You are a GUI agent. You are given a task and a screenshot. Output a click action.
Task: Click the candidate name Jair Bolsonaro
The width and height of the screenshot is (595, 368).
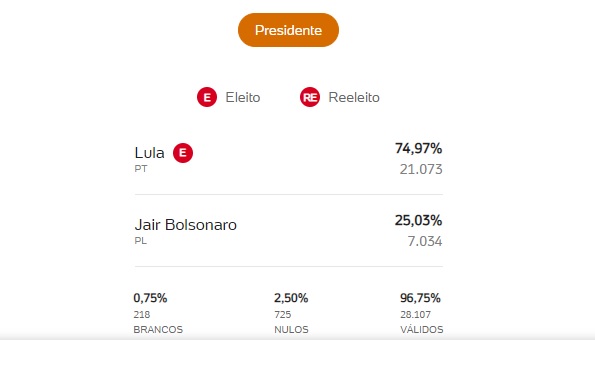click(x=186, y=225)
